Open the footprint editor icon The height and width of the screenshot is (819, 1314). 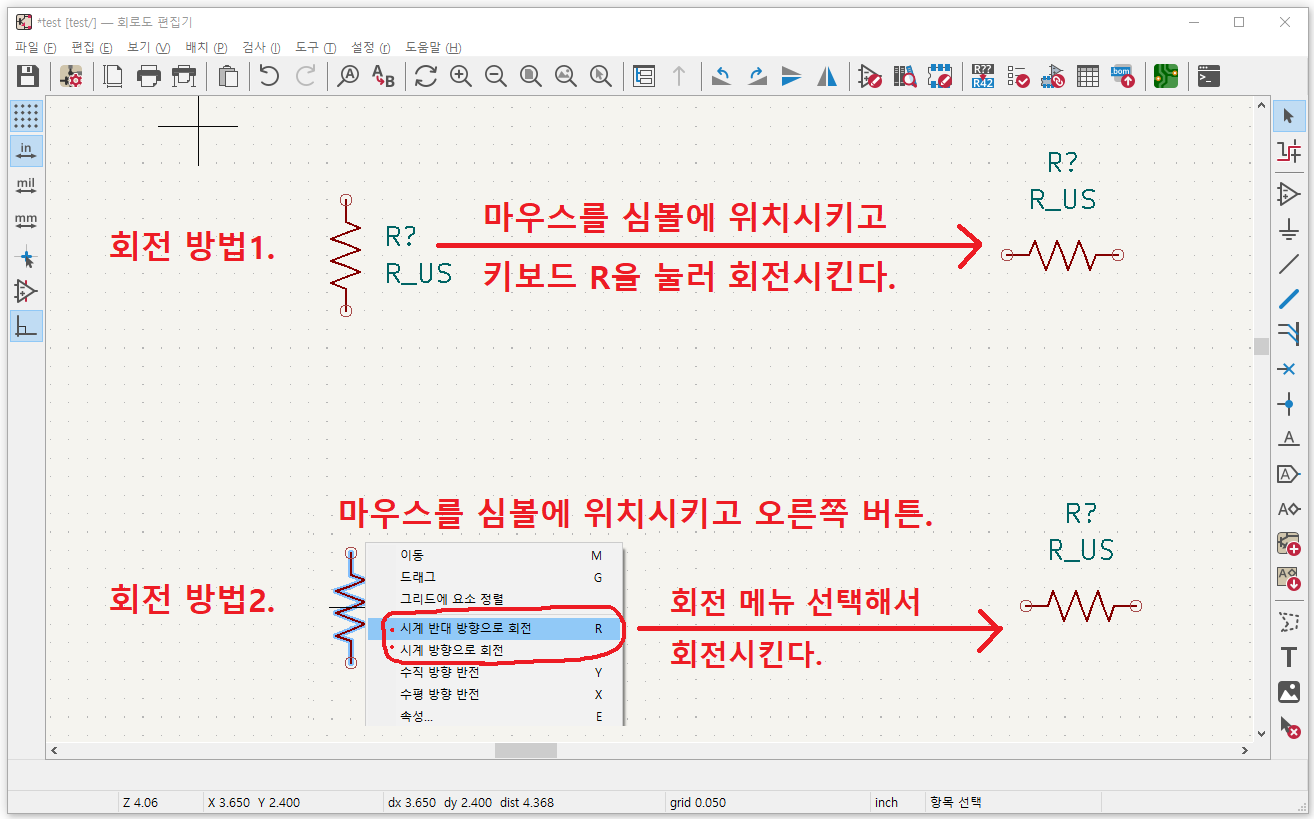tap(940, 76)
